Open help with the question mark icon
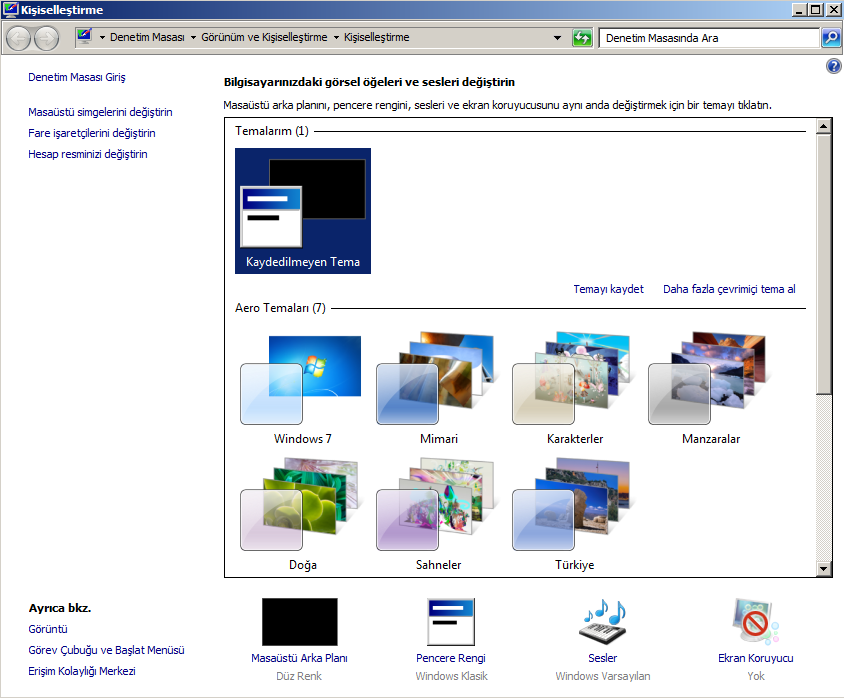Image resolution: width=844 pixels, height=698 pixels. click(833, 66)
